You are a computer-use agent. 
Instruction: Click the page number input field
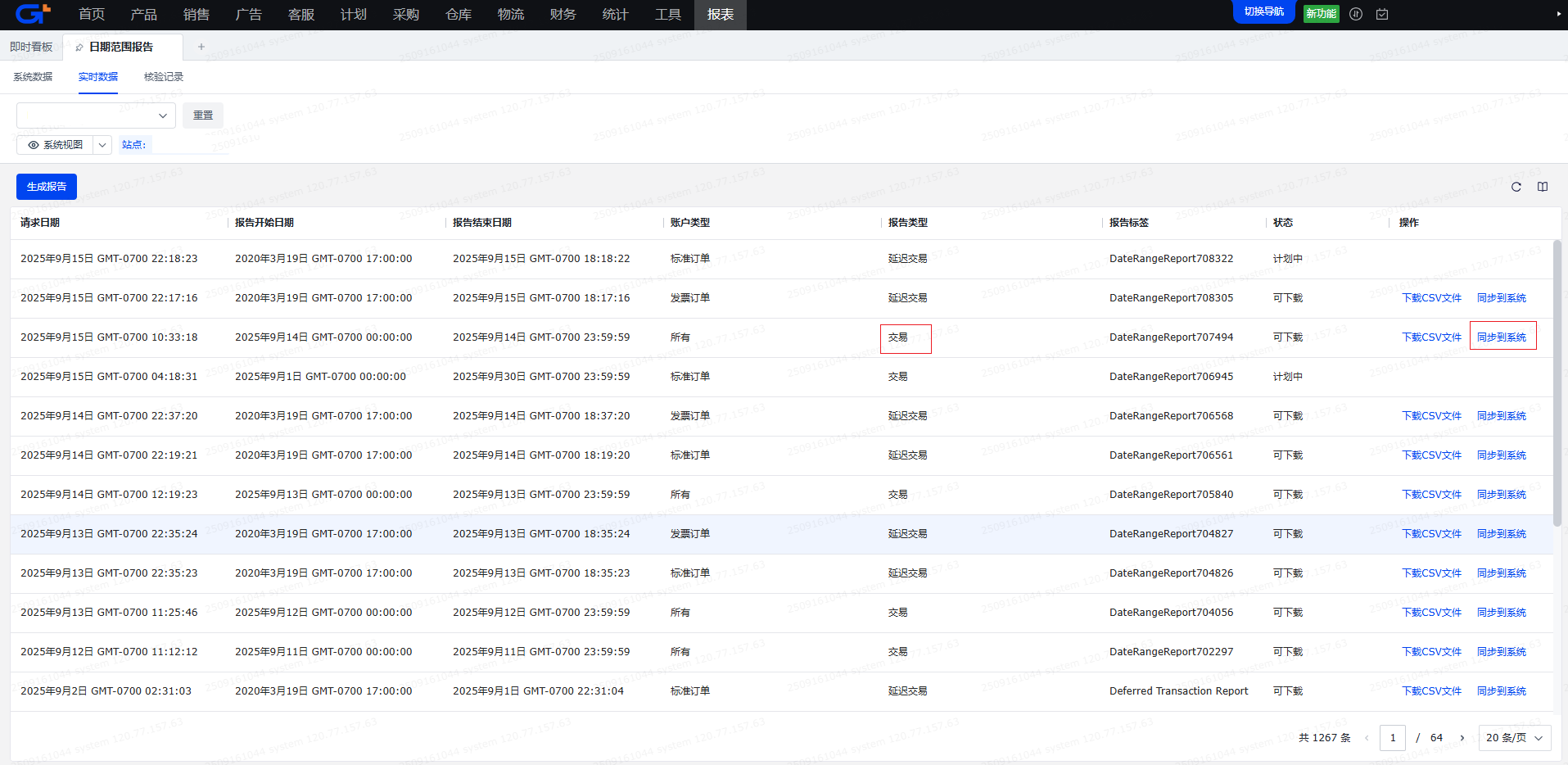tap(1392, 738)
